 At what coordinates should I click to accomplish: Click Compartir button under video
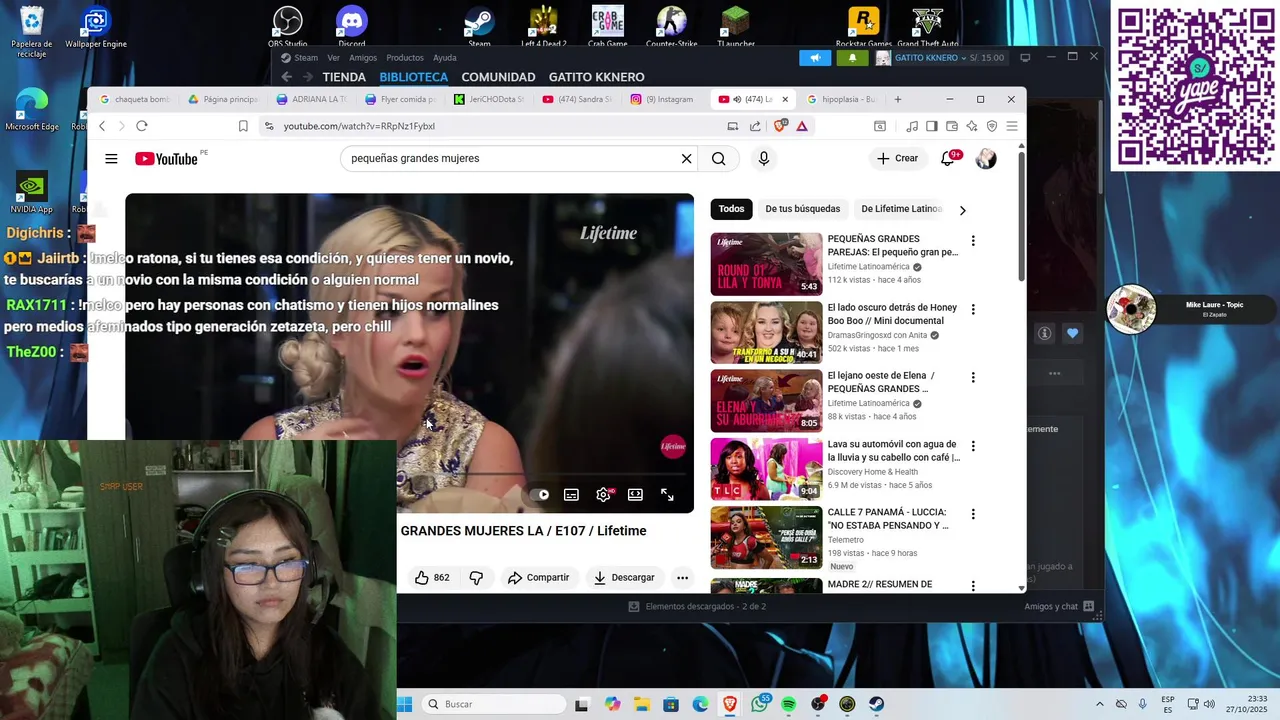(x=538, y=577)
